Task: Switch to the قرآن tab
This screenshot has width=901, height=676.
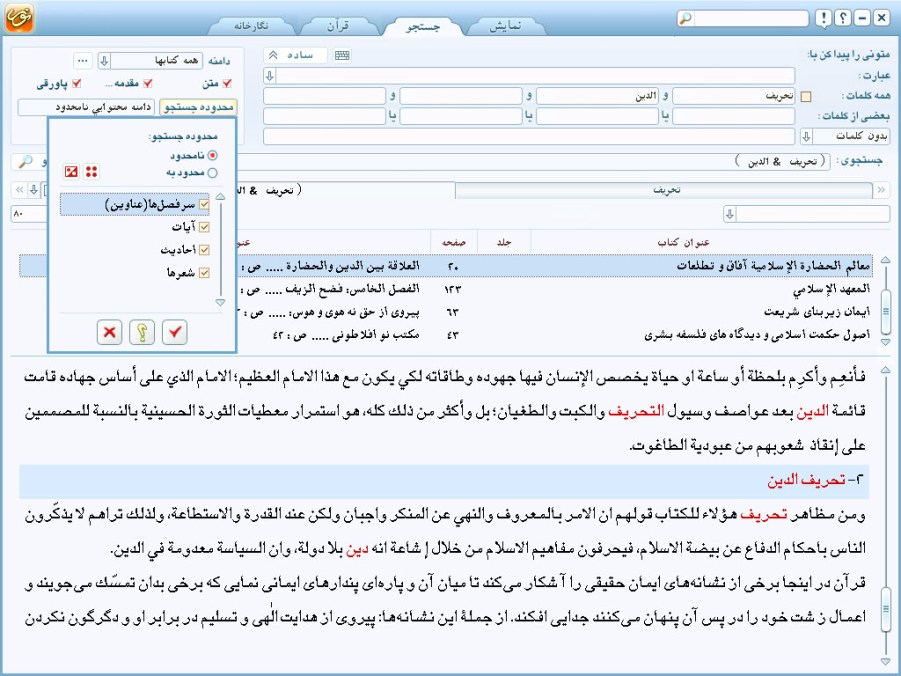Action: 338,26
